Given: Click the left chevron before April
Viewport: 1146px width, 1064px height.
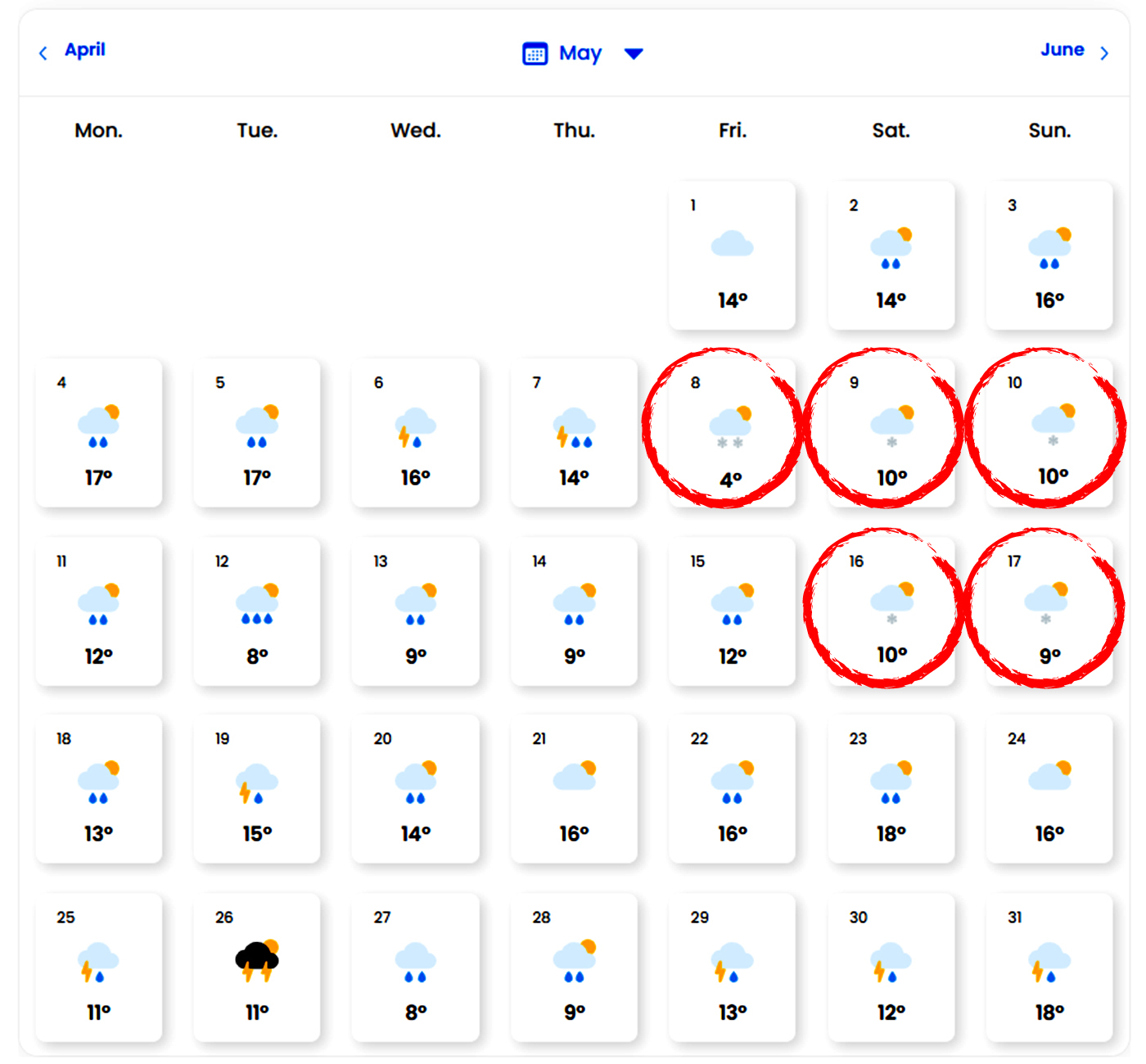Looking at the screenshot, I should coord(43,54).
